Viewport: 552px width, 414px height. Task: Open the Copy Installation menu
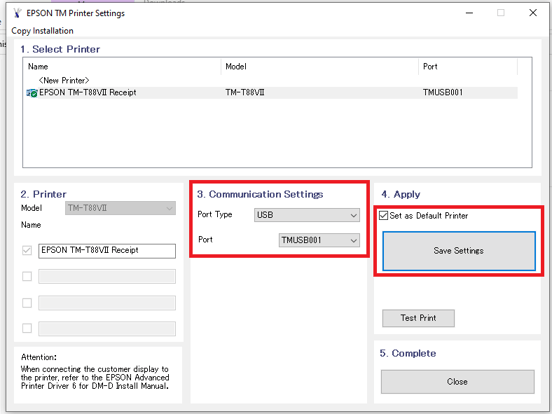[42, 31]
